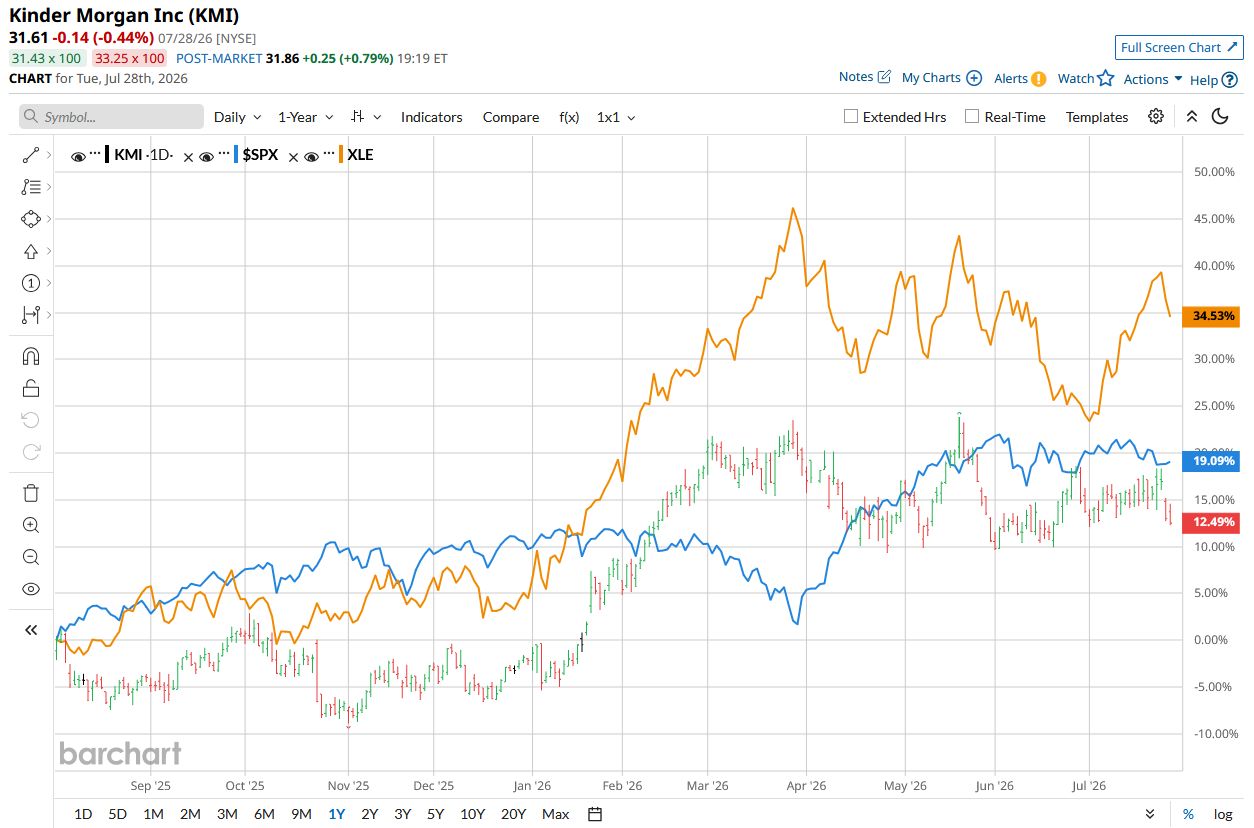
Task: Open Full Screen Chart
Action: (1178, 47)
